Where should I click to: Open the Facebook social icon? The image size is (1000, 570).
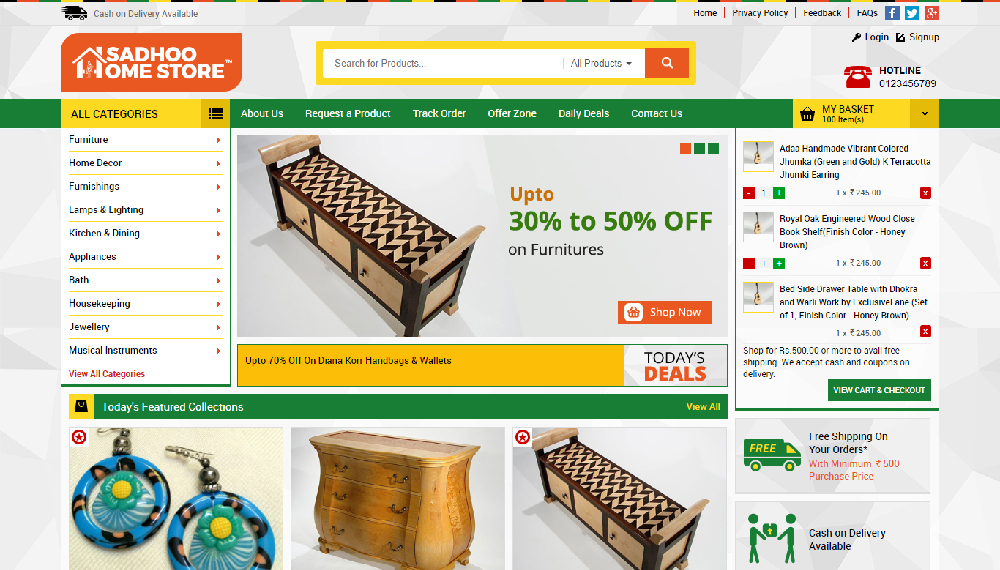coord(892,13)
